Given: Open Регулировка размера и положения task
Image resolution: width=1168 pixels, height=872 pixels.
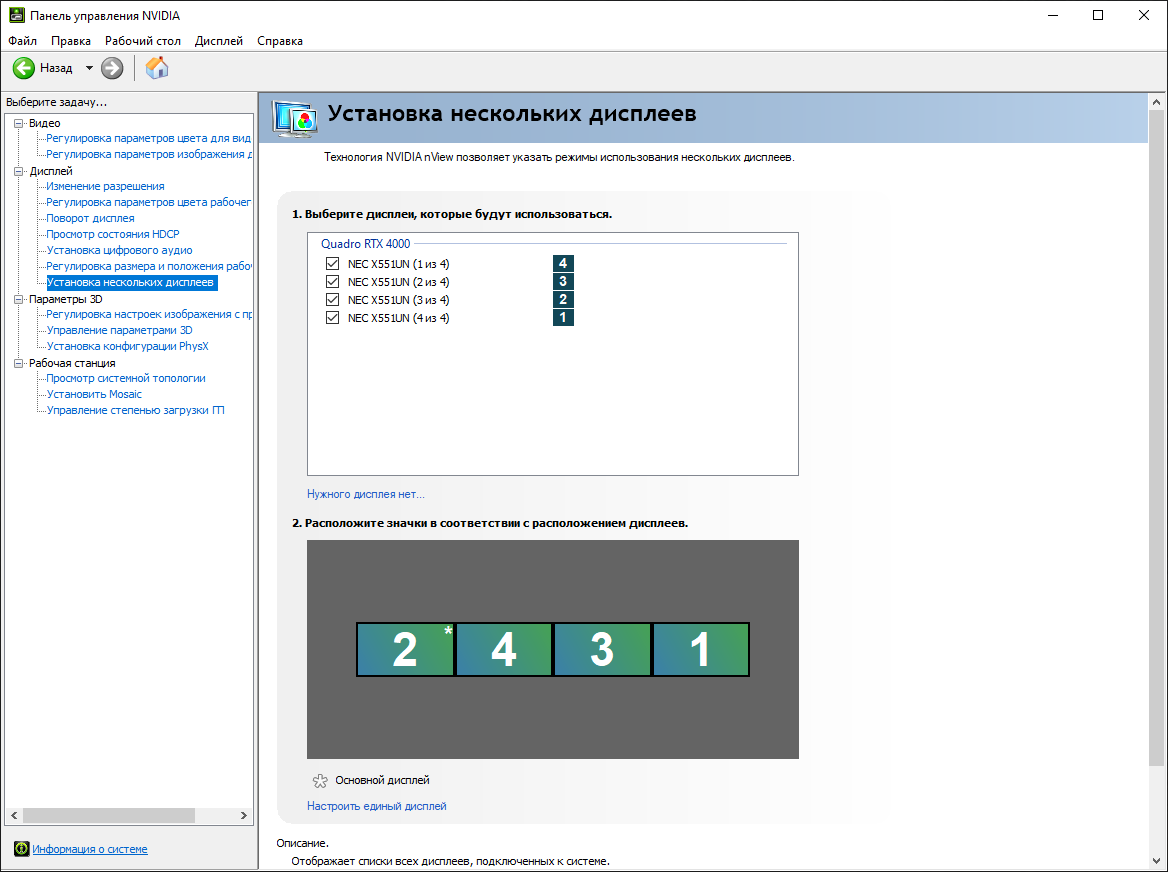Looking at the screenshot, I should (149, 266).
